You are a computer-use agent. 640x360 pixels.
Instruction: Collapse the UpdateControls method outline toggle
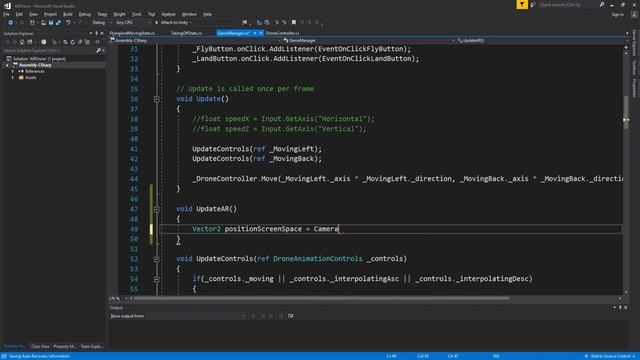pyautogui.click(x=156, y=259)
